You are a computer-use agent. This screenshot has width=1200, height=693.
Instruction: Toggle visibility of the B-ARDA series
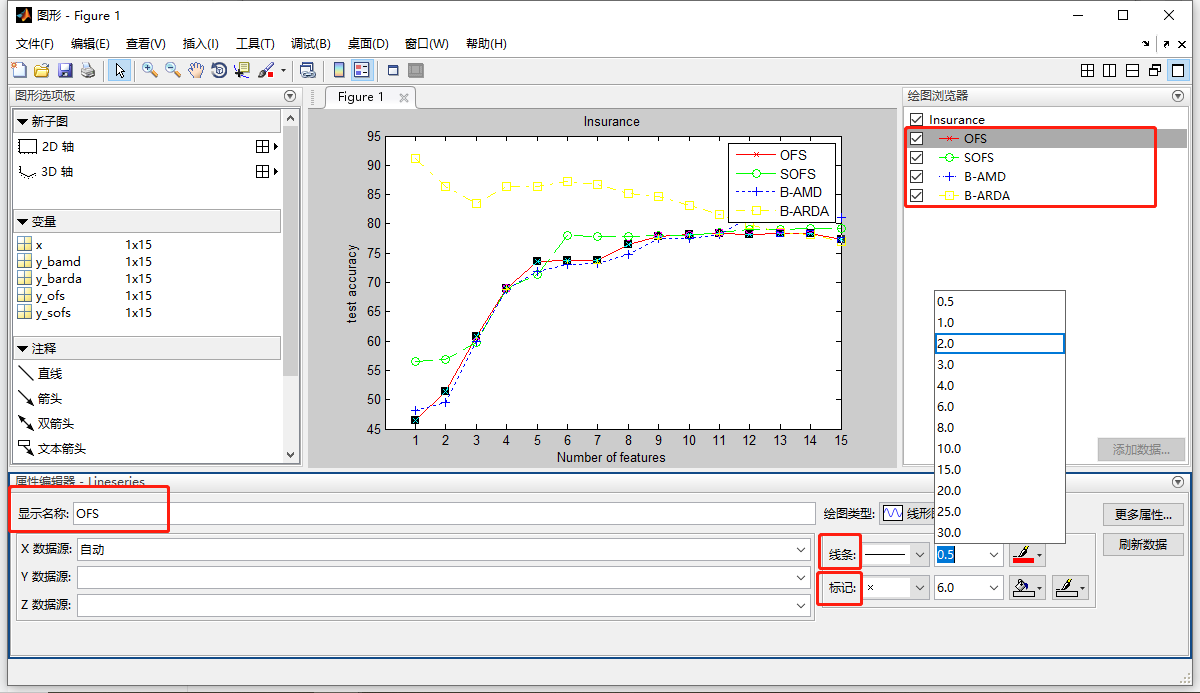tap(916, 194)
